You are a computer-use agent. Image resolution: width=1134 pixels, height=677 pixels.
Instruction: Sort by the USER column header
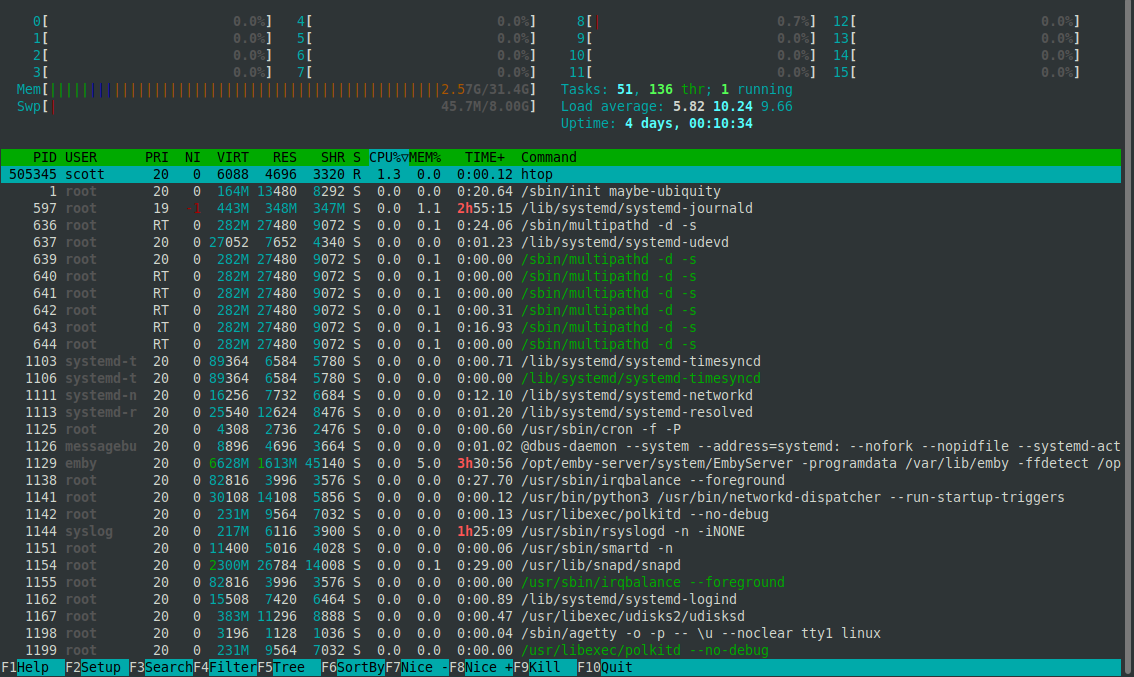[x=81, y=157]
